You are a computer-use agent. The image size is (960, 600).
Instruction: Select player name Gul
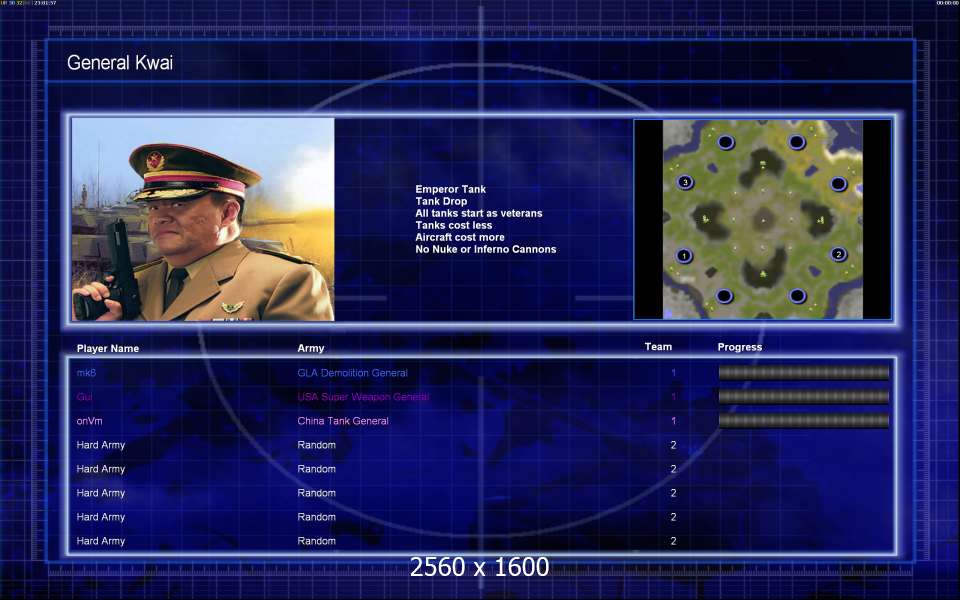(x=84, y=397)
